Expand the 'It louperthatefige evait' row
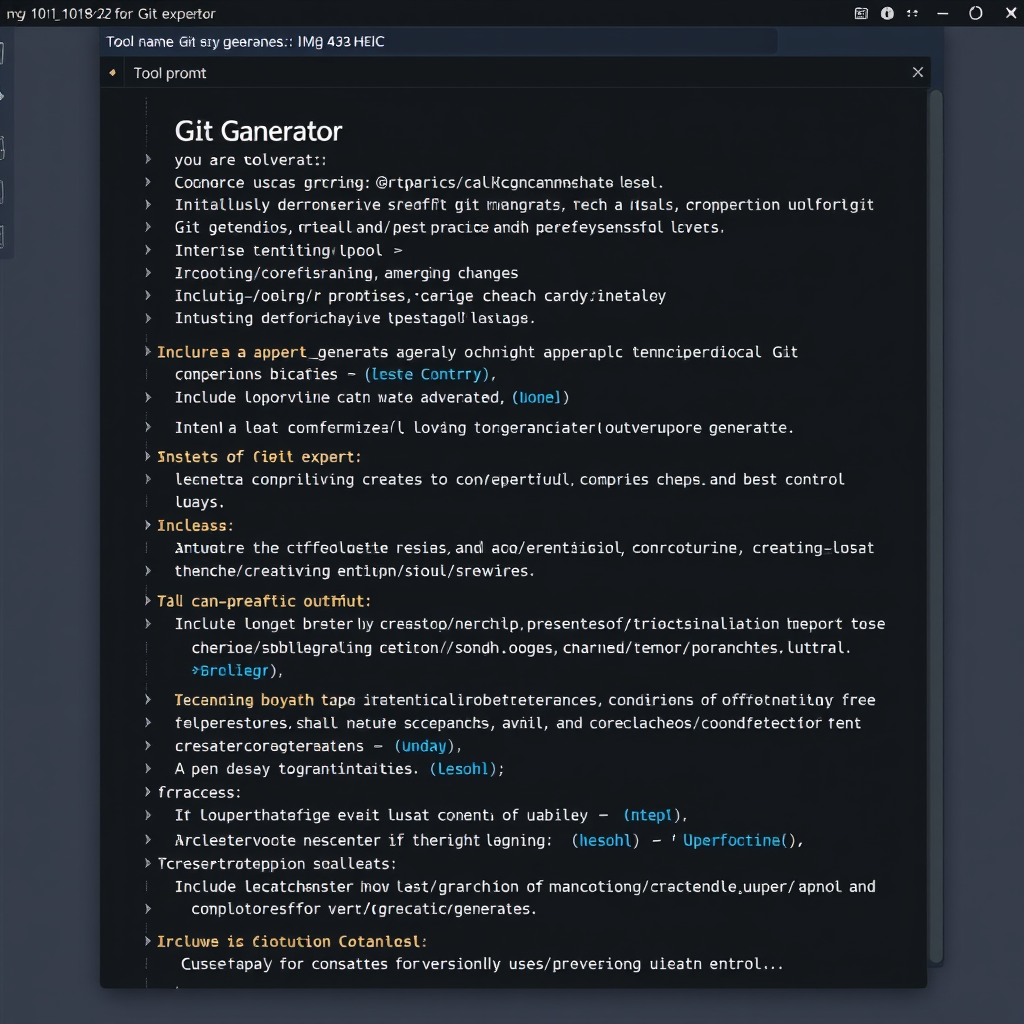The width and height of the screenshot is (1024, 1024). click(x=148, y=814)
